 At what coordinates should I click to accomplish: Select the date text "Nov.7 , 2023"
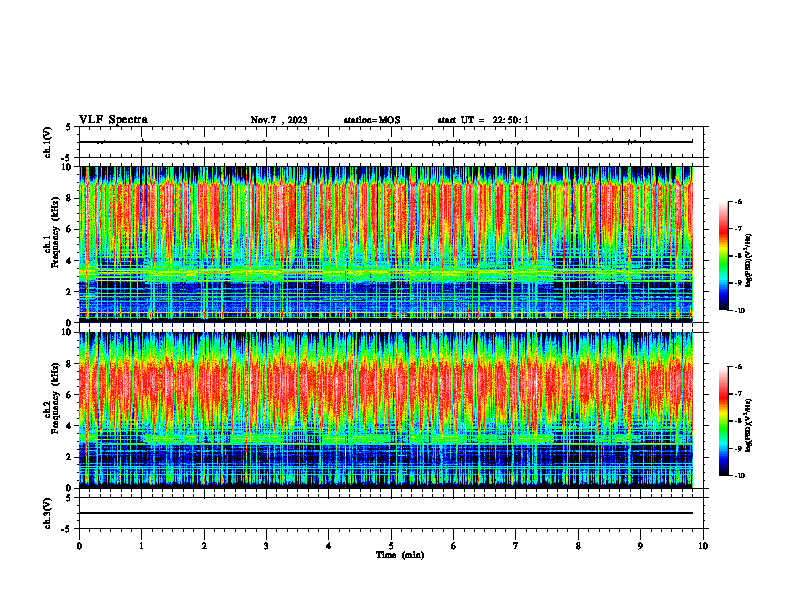(x=279, y=120)
